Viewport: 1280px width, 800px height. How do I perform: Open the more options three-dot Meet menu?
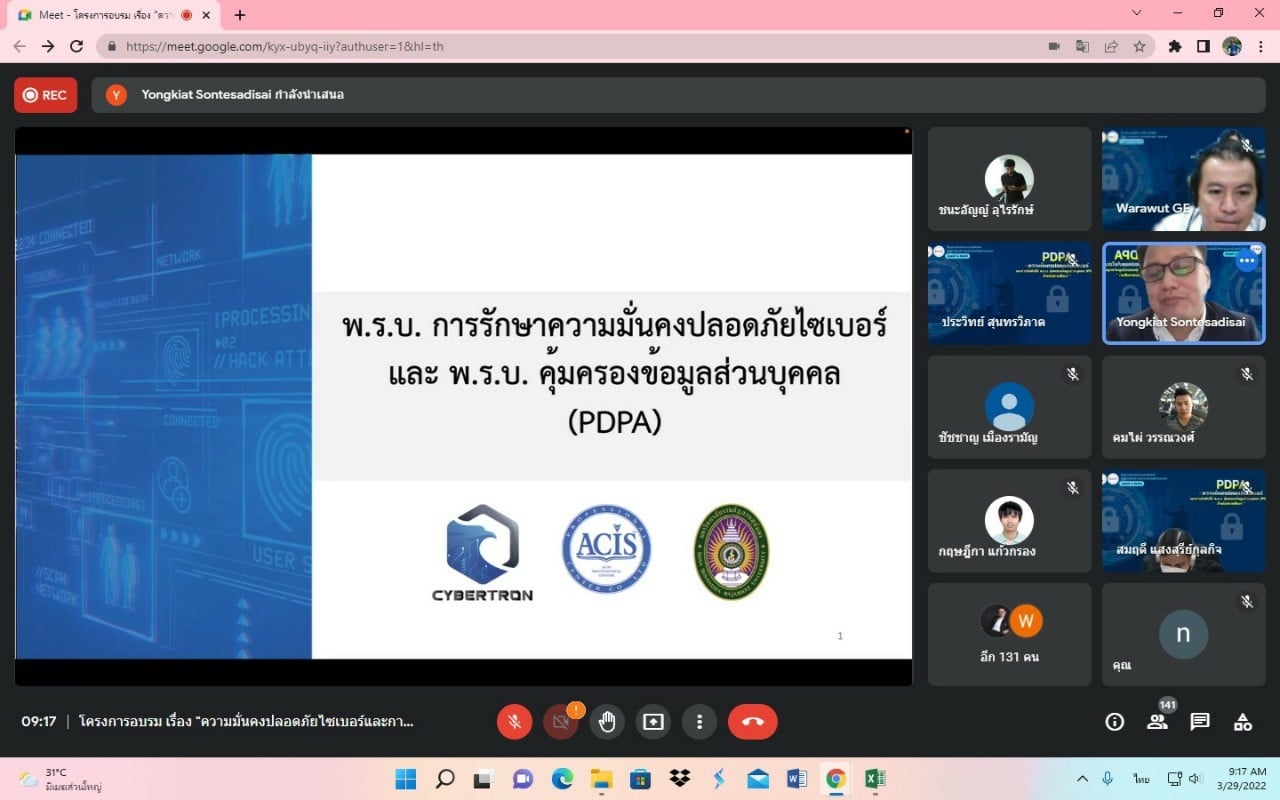point(699,722)
